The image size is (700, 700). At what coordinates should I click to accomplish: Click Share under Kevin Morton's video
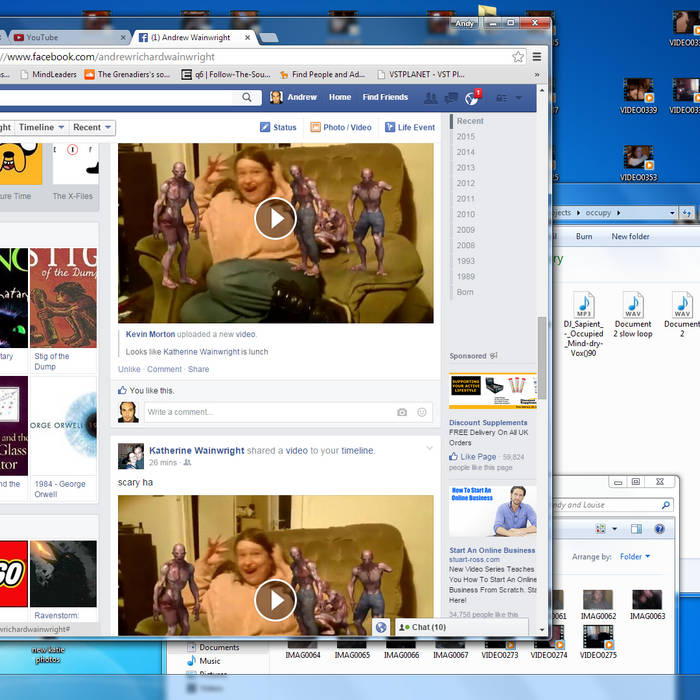click(198, 369)
